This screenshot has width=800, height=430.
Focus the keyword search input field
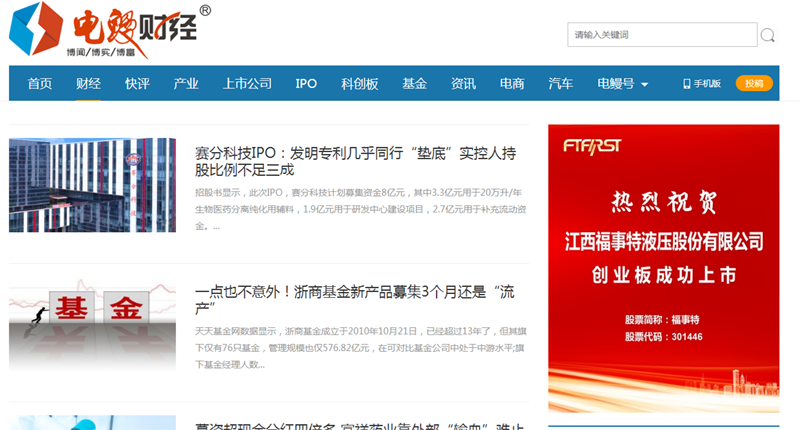[x=661, y=35]
